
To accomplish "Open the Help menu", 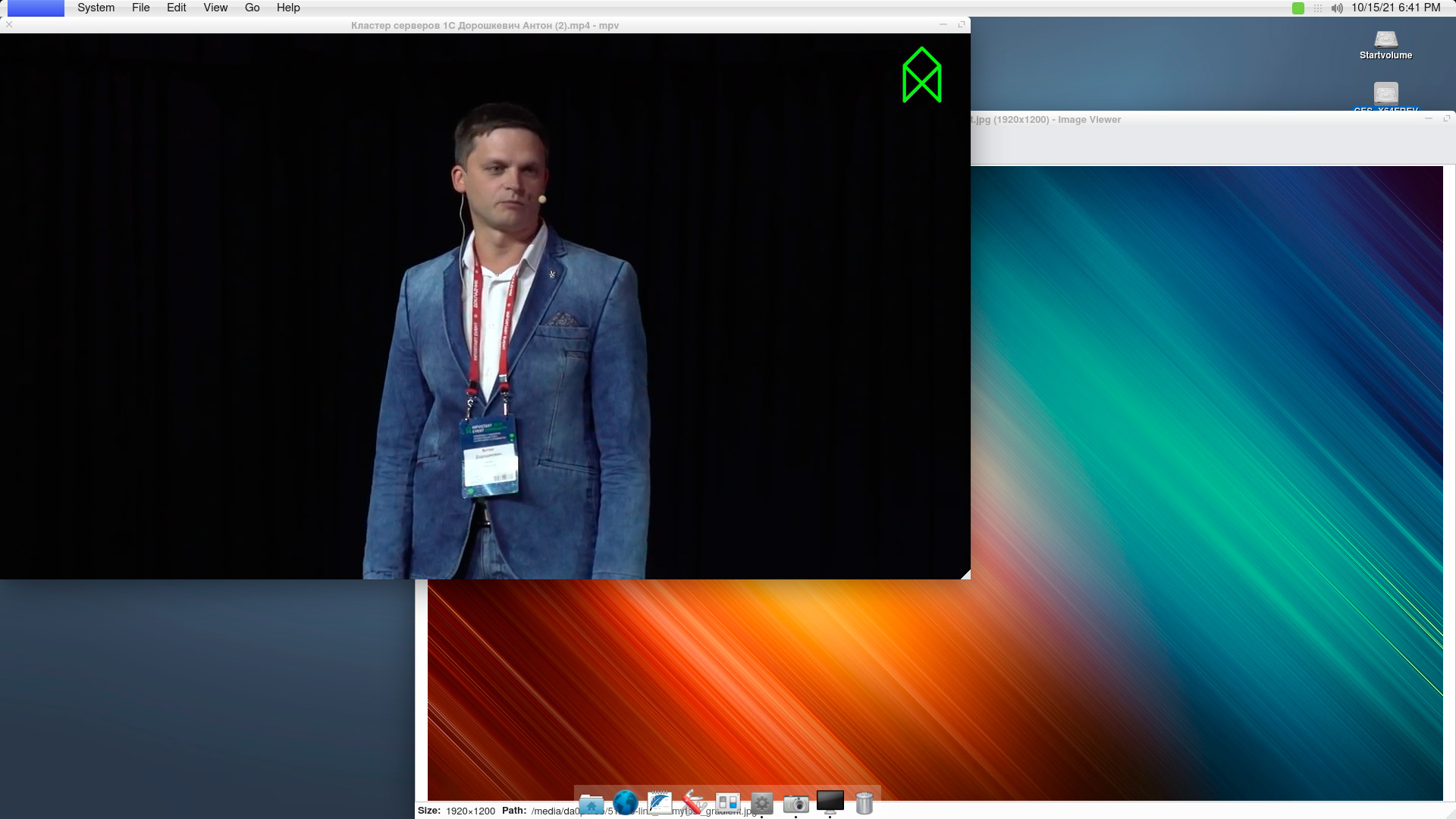I will (x=288, y=8).
